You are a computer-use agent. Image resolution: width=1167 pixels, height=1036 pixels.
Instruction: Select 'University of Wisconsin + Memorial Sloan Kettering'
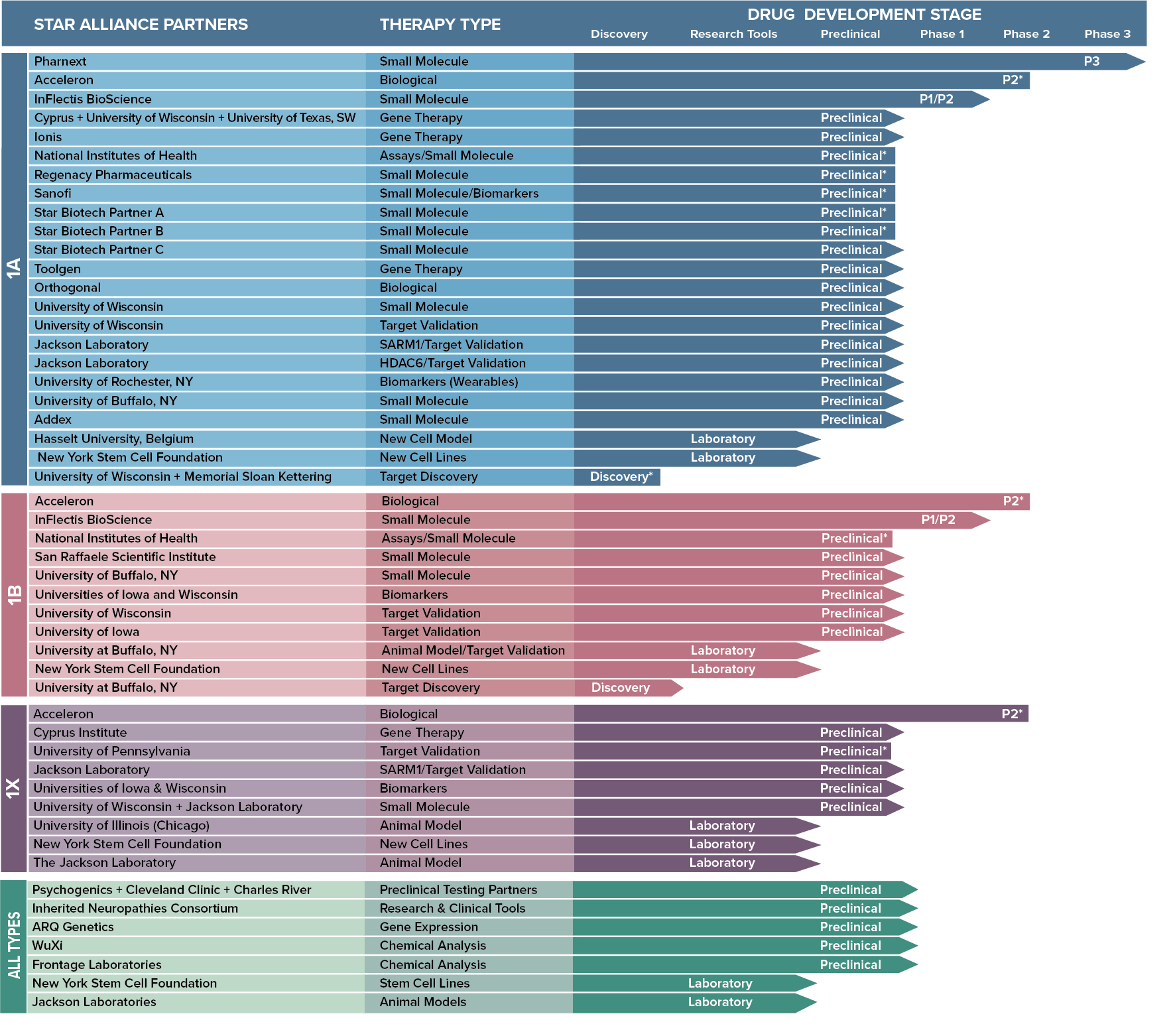(x=183, y=477)
